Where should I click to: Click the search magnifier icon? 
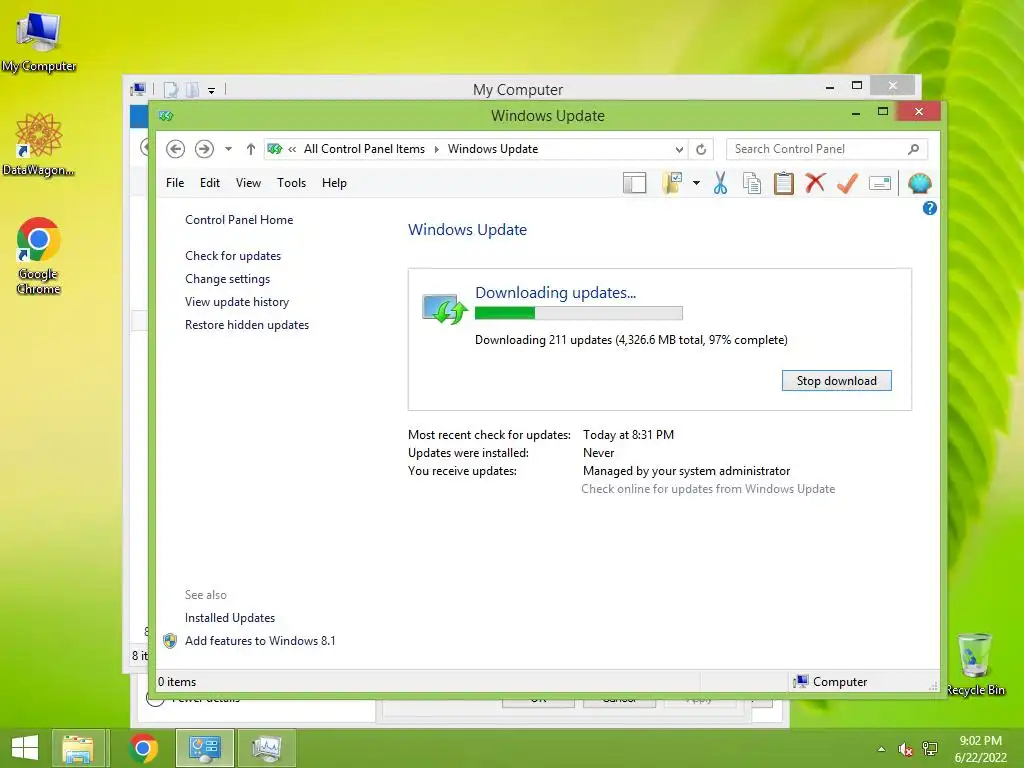pos(914,149)
